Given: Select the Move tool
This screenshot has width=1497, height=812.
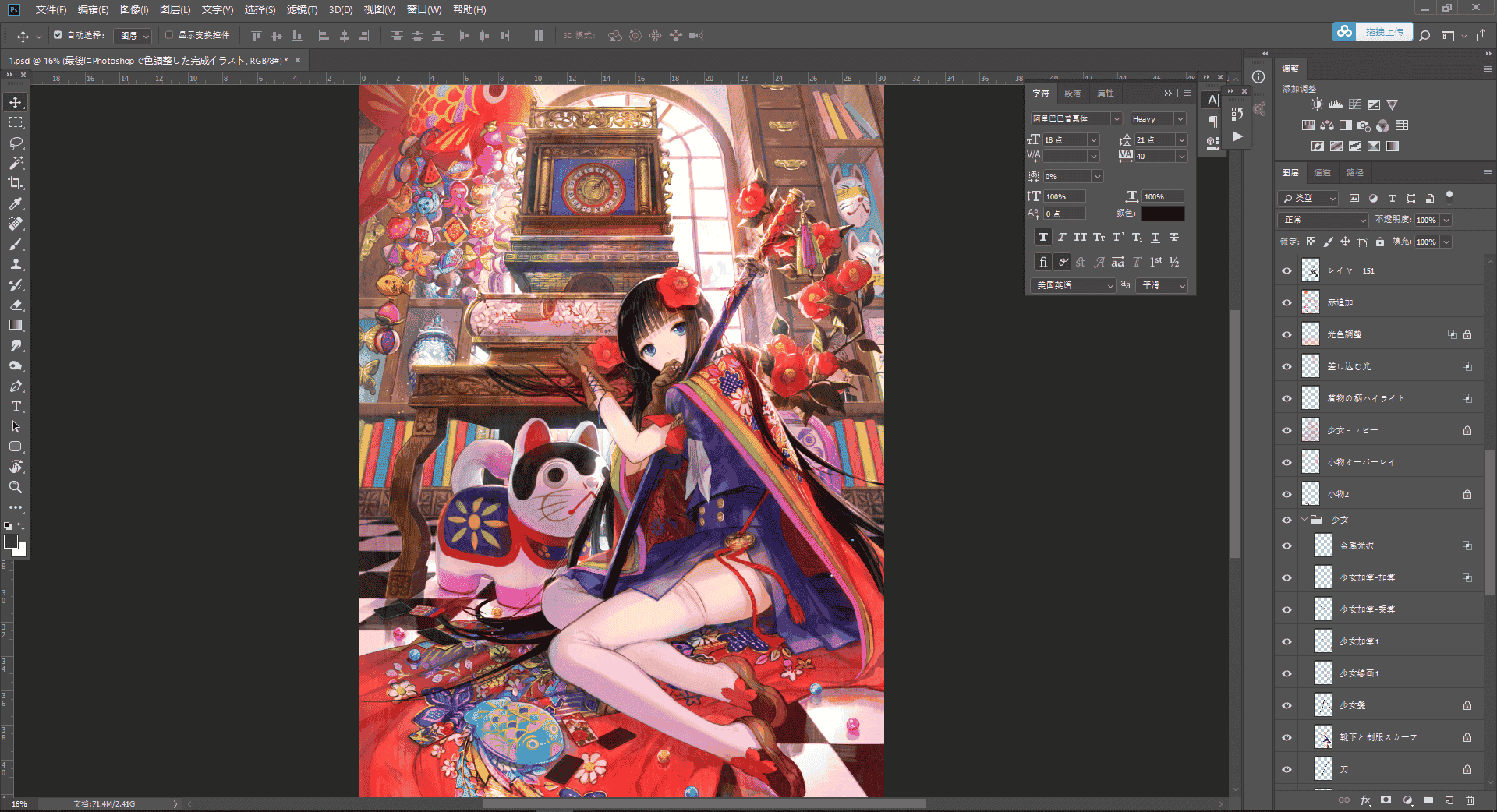Looking at the screenshot, I should (x=16, y=102).
